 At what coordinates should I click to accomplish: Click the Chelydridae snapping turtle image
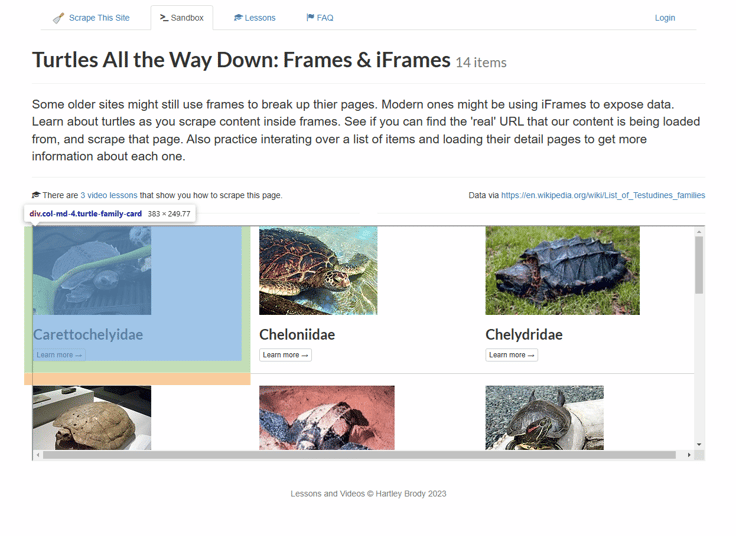[x=562, y=271]
